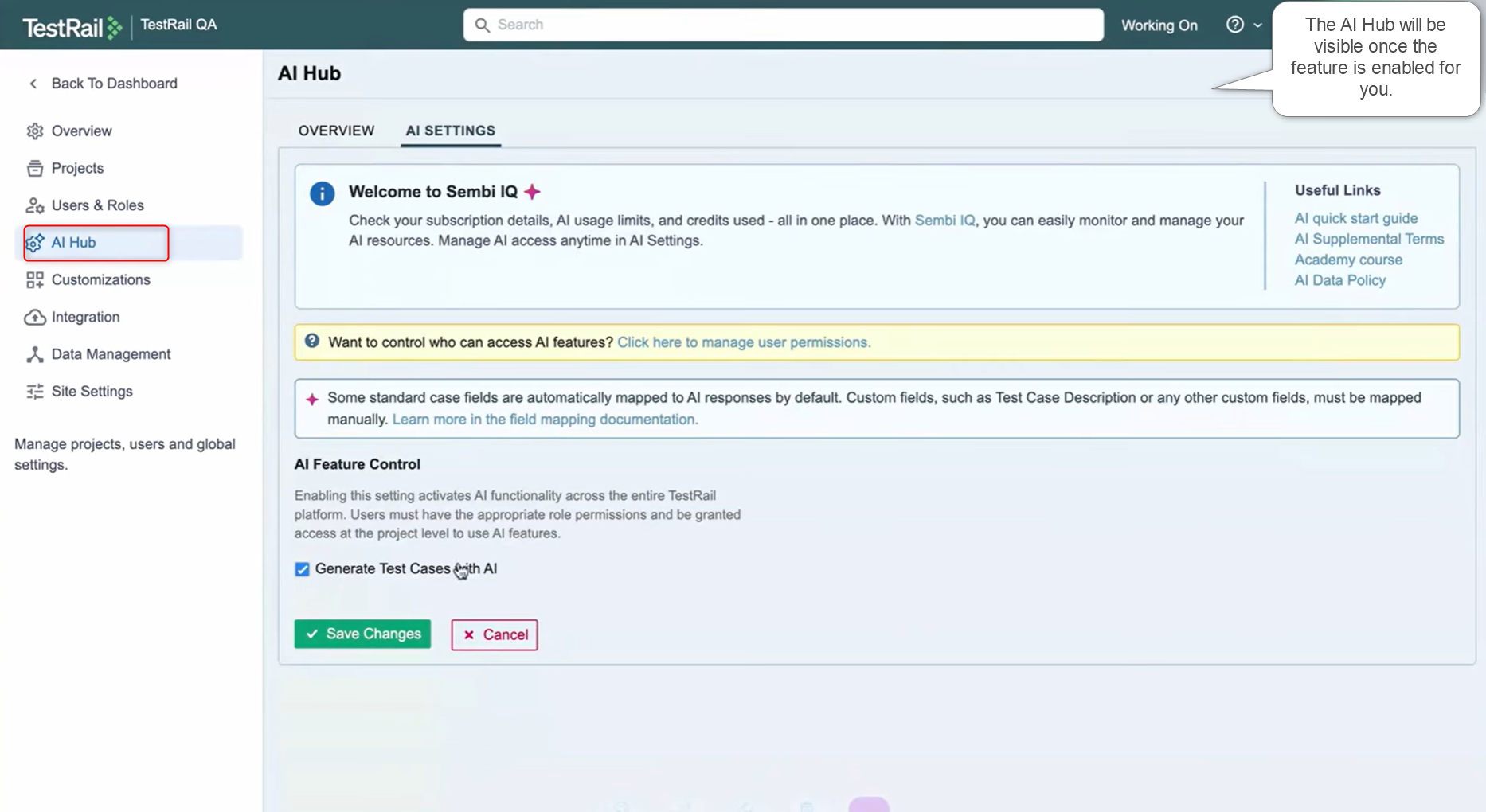This screenshot has width=1486, height=812.
Task: Click the TestRail logo in header
Action: coord(72,28)
